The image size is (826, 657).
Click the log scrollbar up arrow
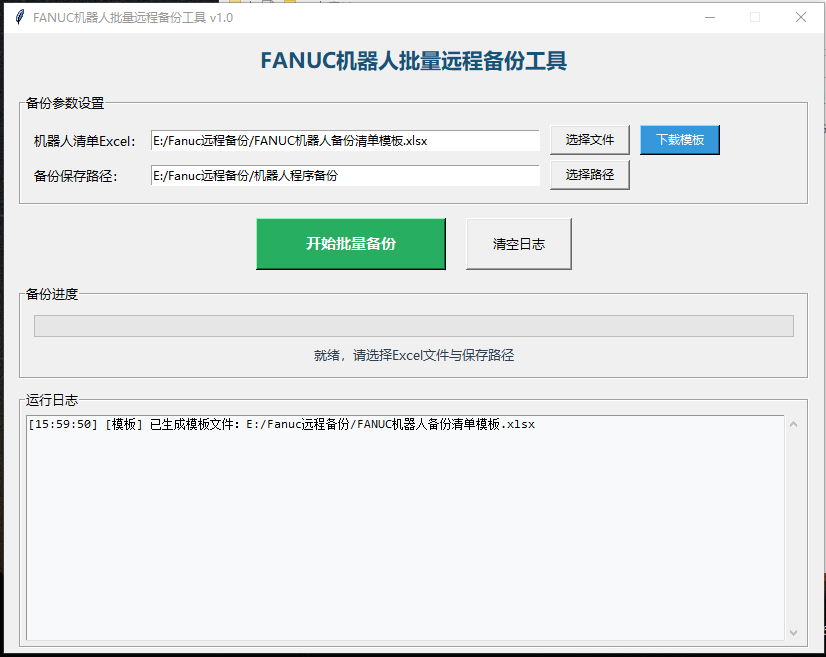[793, 424]
